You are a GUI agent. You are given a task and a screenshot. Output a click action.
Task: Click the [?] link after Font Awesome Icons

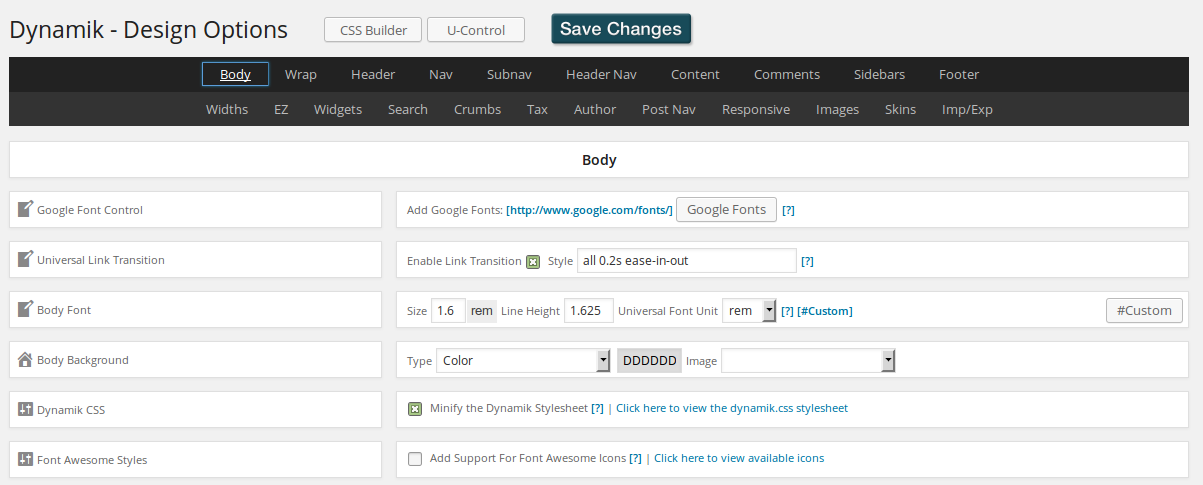point(635,458)
